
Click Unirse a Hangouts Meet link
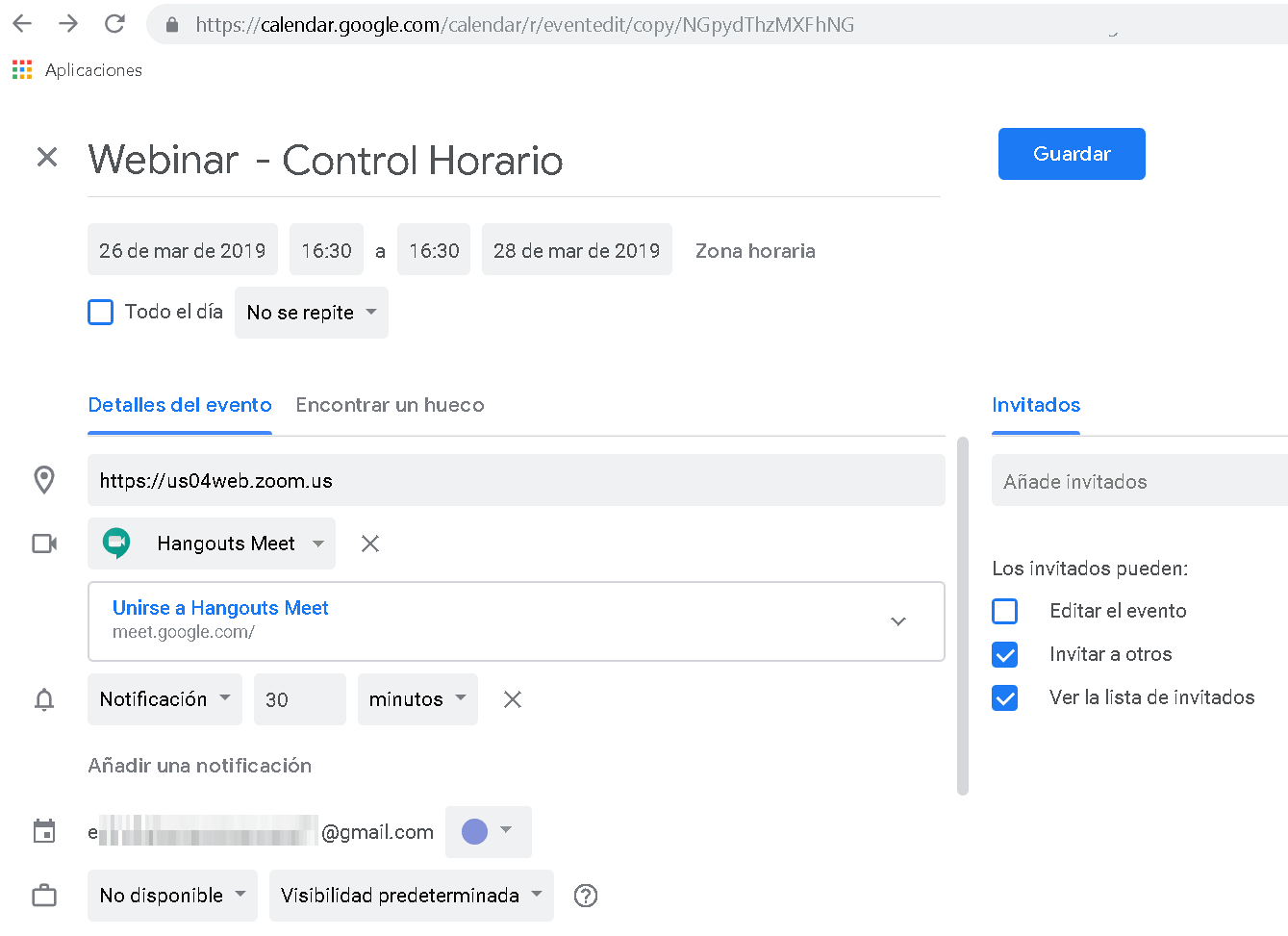click(220, 608)
